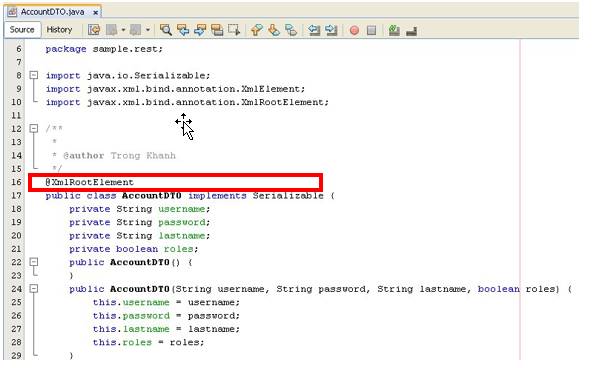Click the @XmlRootElement annotation text
The width and height of the screenshot is (598, 368).
click(90, 182)
